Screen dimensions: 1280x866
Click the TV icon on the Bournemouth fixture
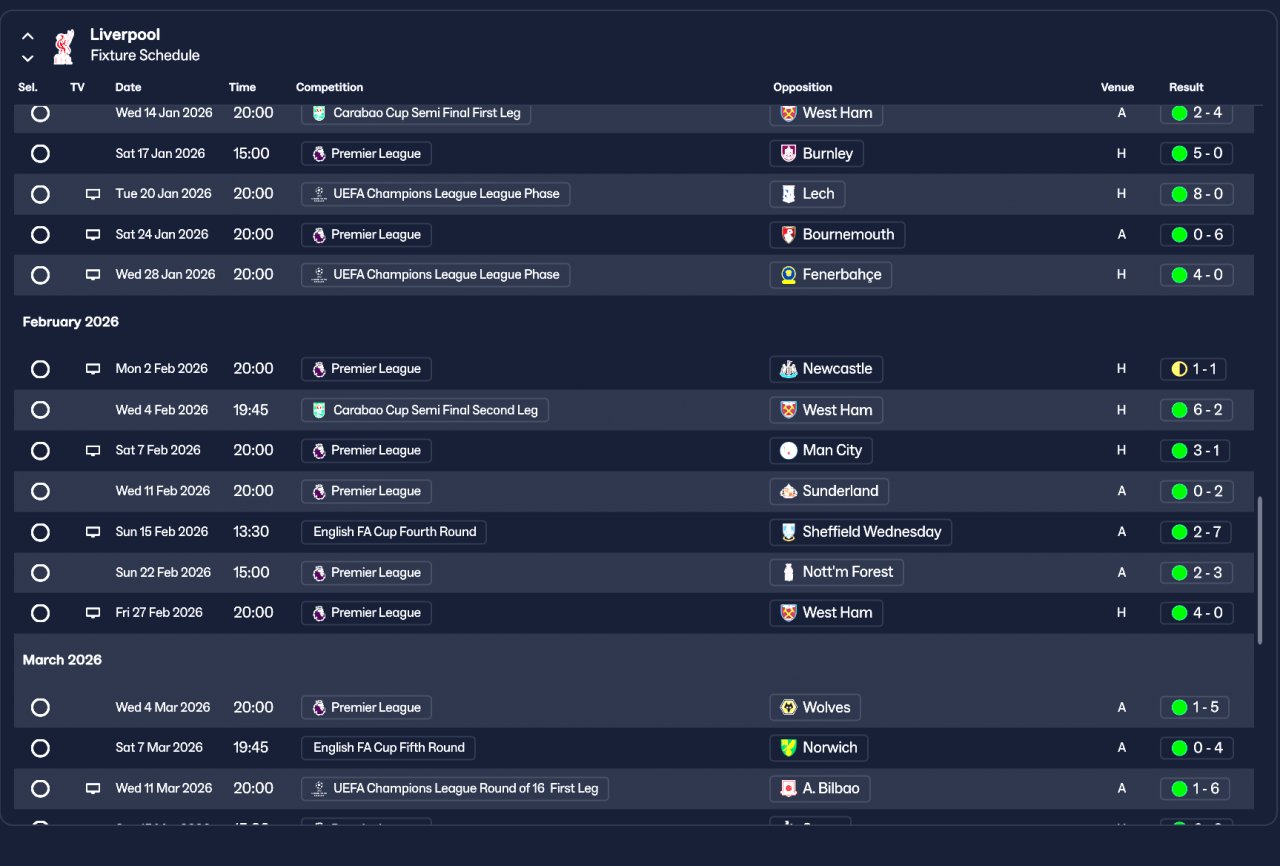(93, 235)
